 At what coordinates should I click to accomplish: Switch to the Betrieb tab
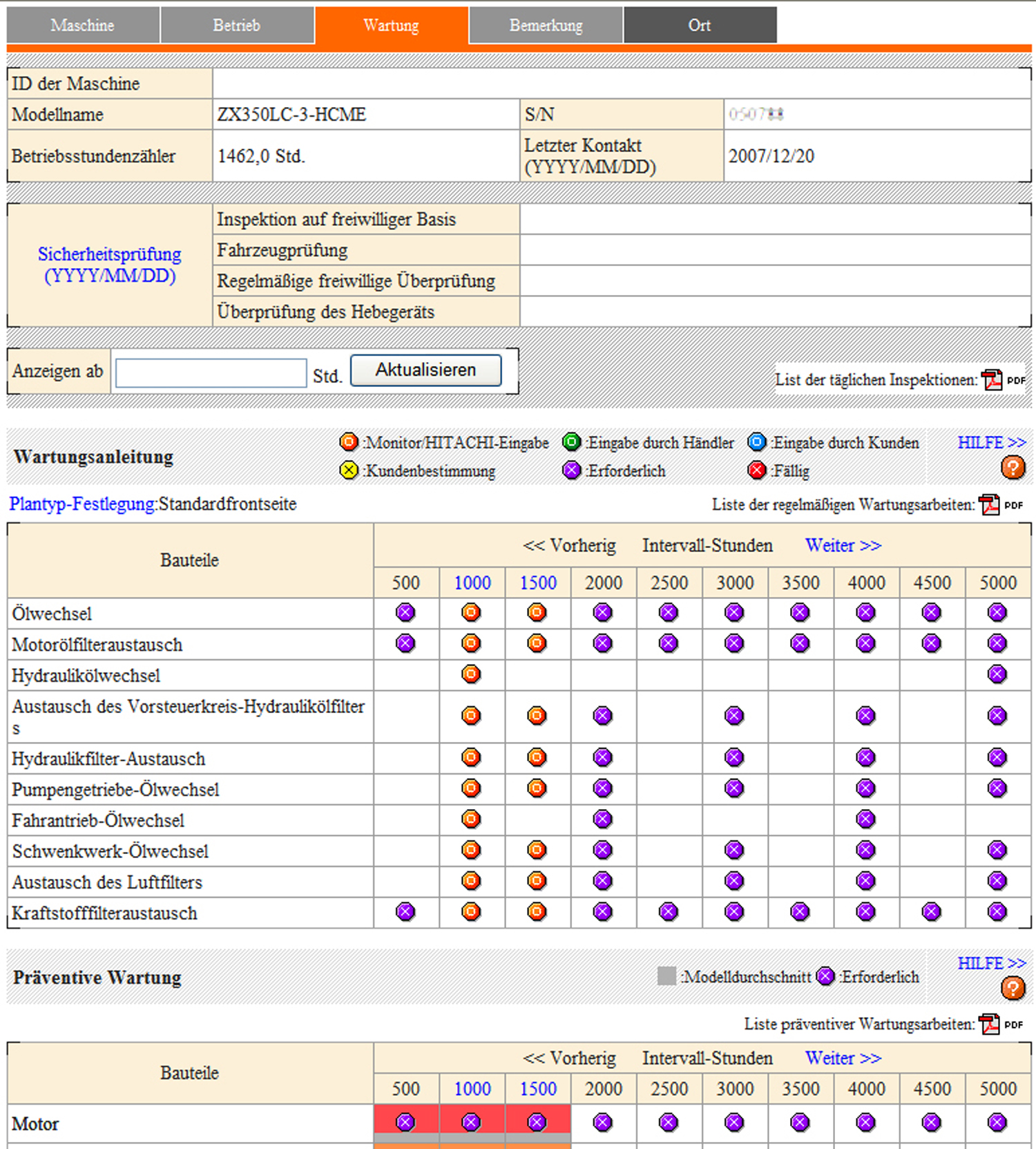click(237, 26)
